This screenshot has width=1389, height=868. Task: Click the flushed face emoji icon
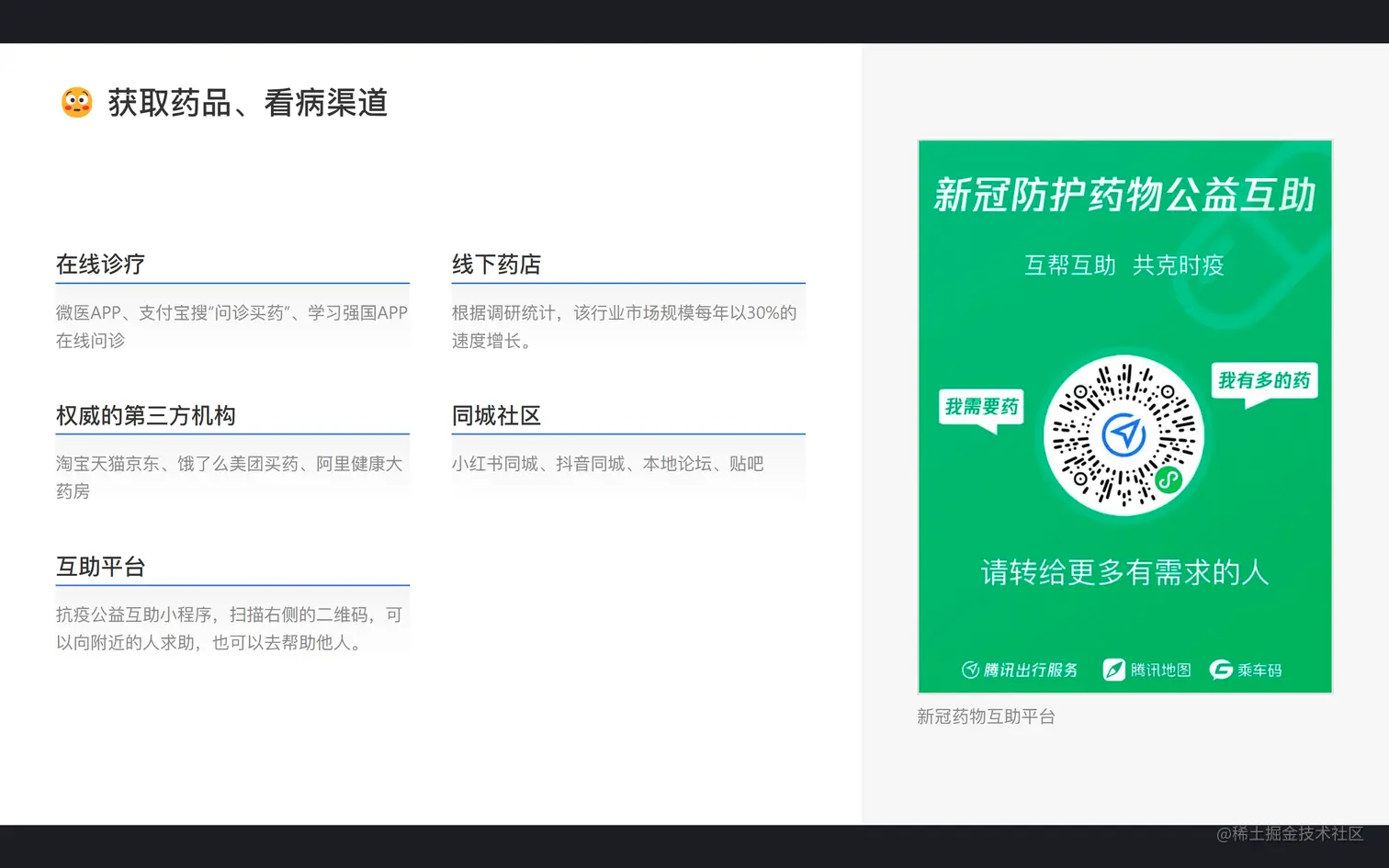coord(76,102)
